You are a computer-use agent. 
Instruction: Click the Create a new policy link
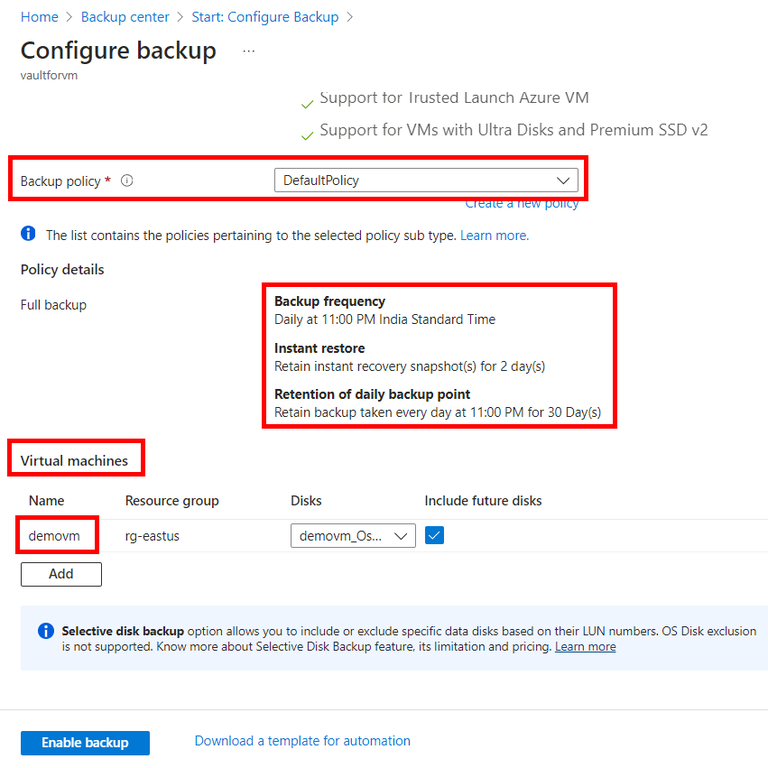coord(522,204)
